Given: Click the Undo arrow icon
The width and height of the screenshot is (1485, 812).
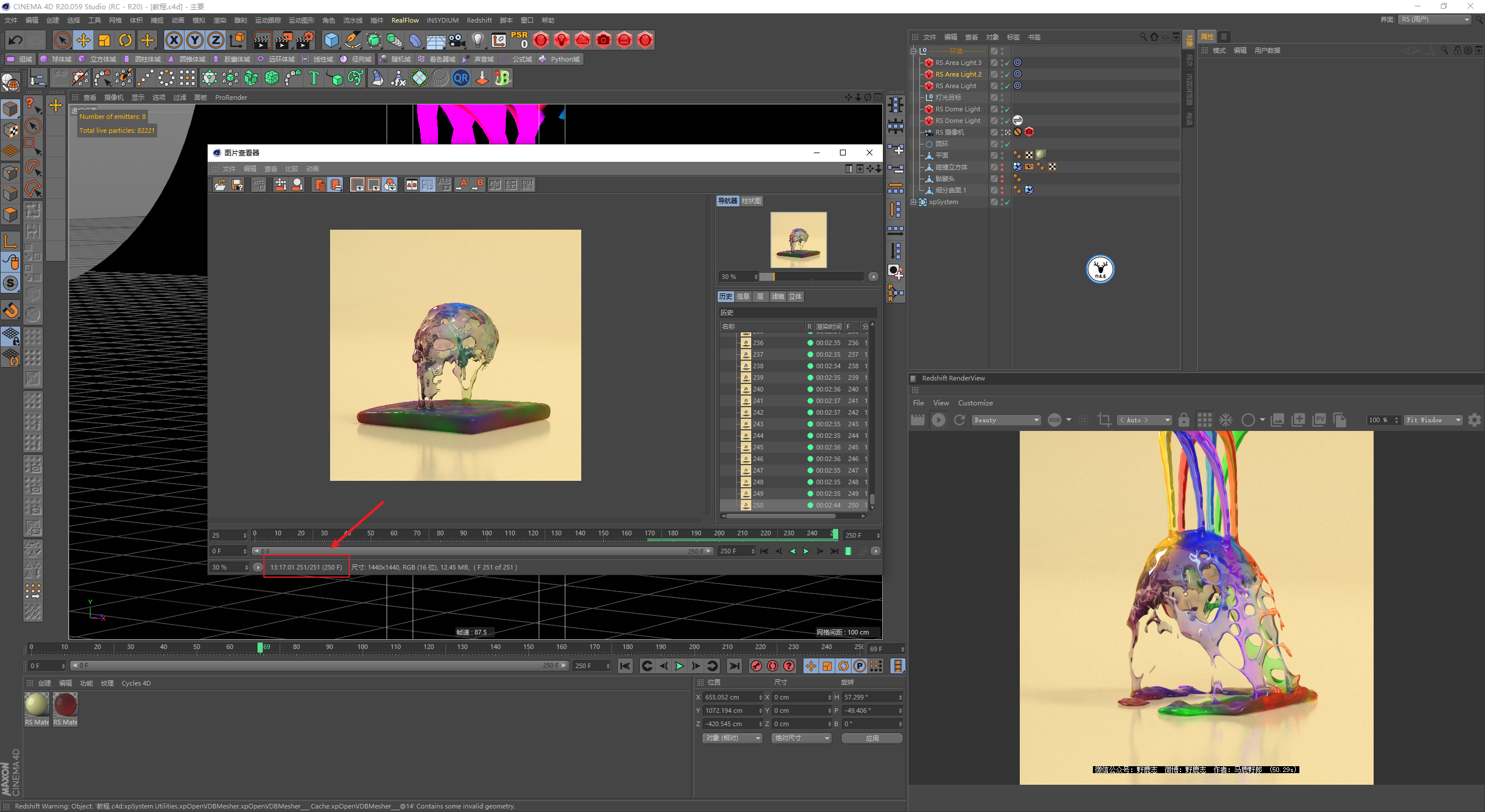Looking at the screenshot, I should pyautogui.click(x=16, y=40).
